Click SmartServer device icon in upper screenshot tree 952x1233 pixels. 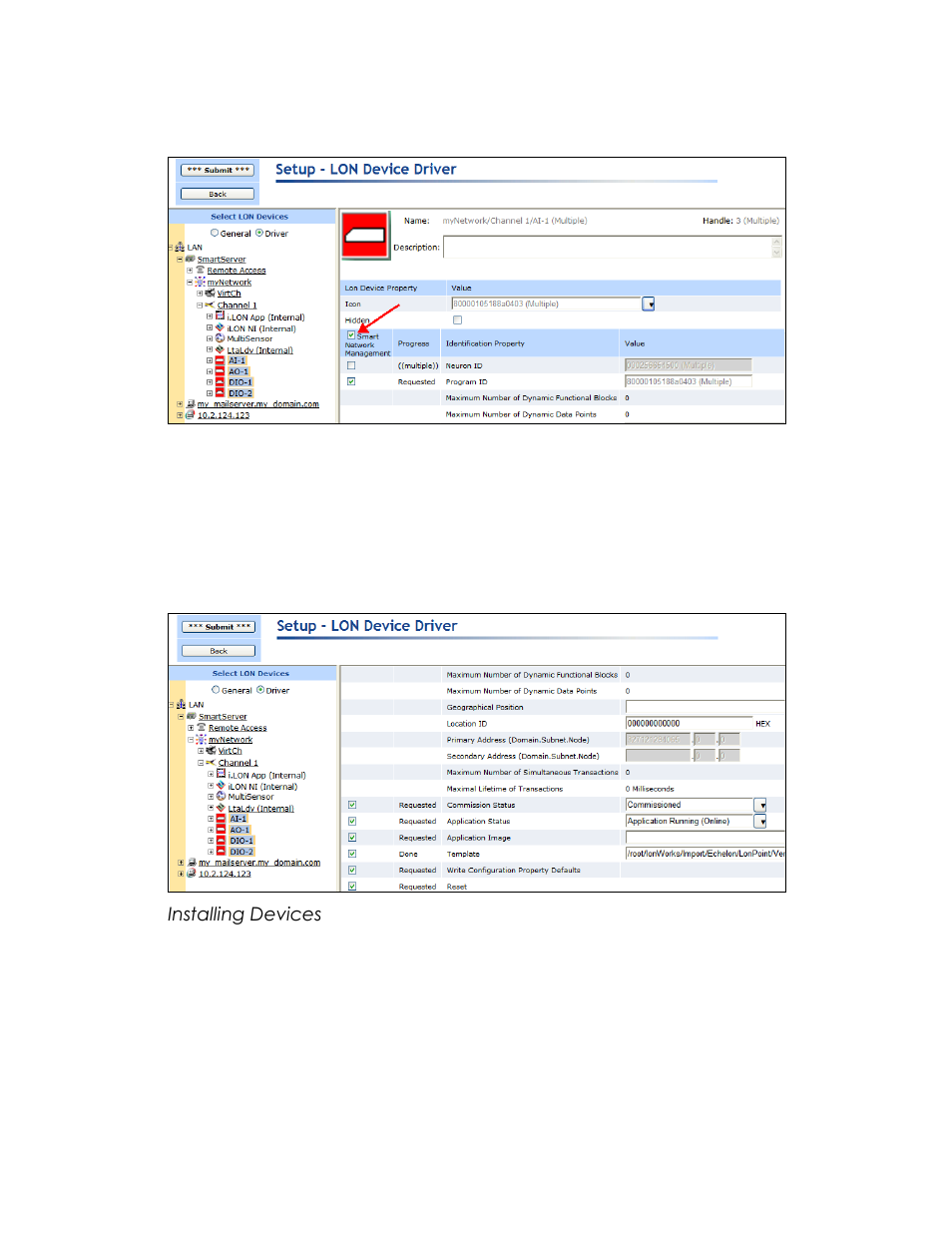[191, 259]
